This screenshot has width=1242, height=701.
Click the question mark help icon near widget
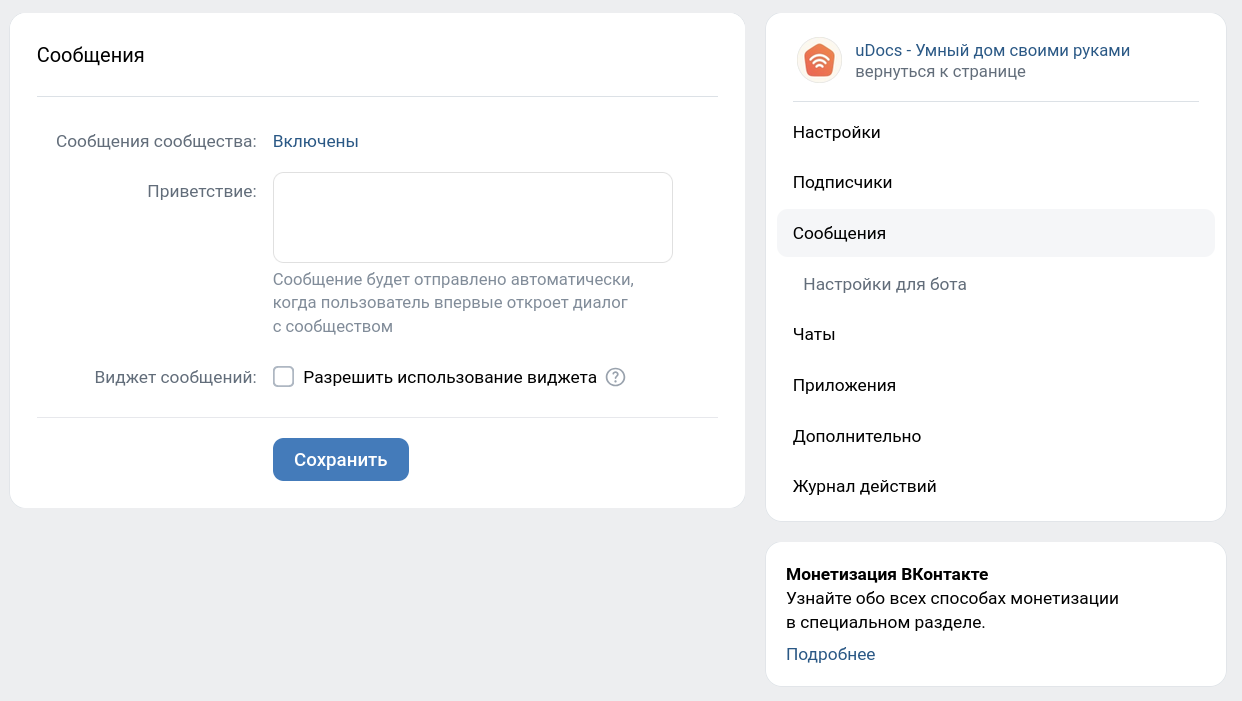coord(616,377)
